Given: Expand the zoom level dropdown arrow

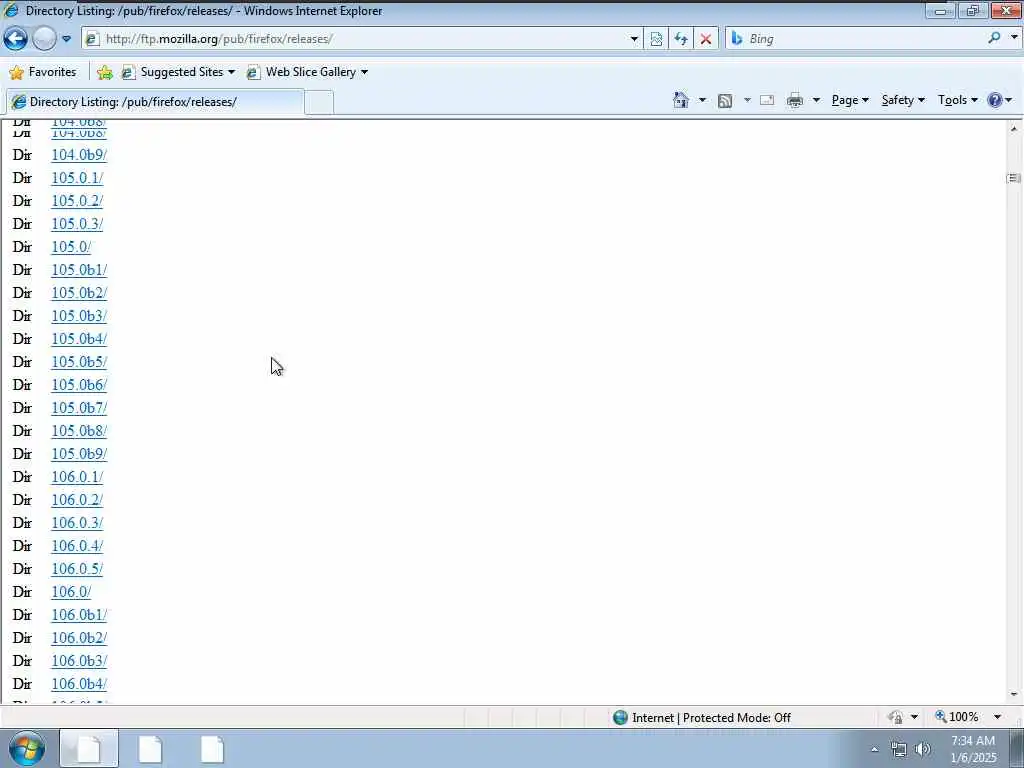Looking at the screenshot, I should click(x=997, y=717).
